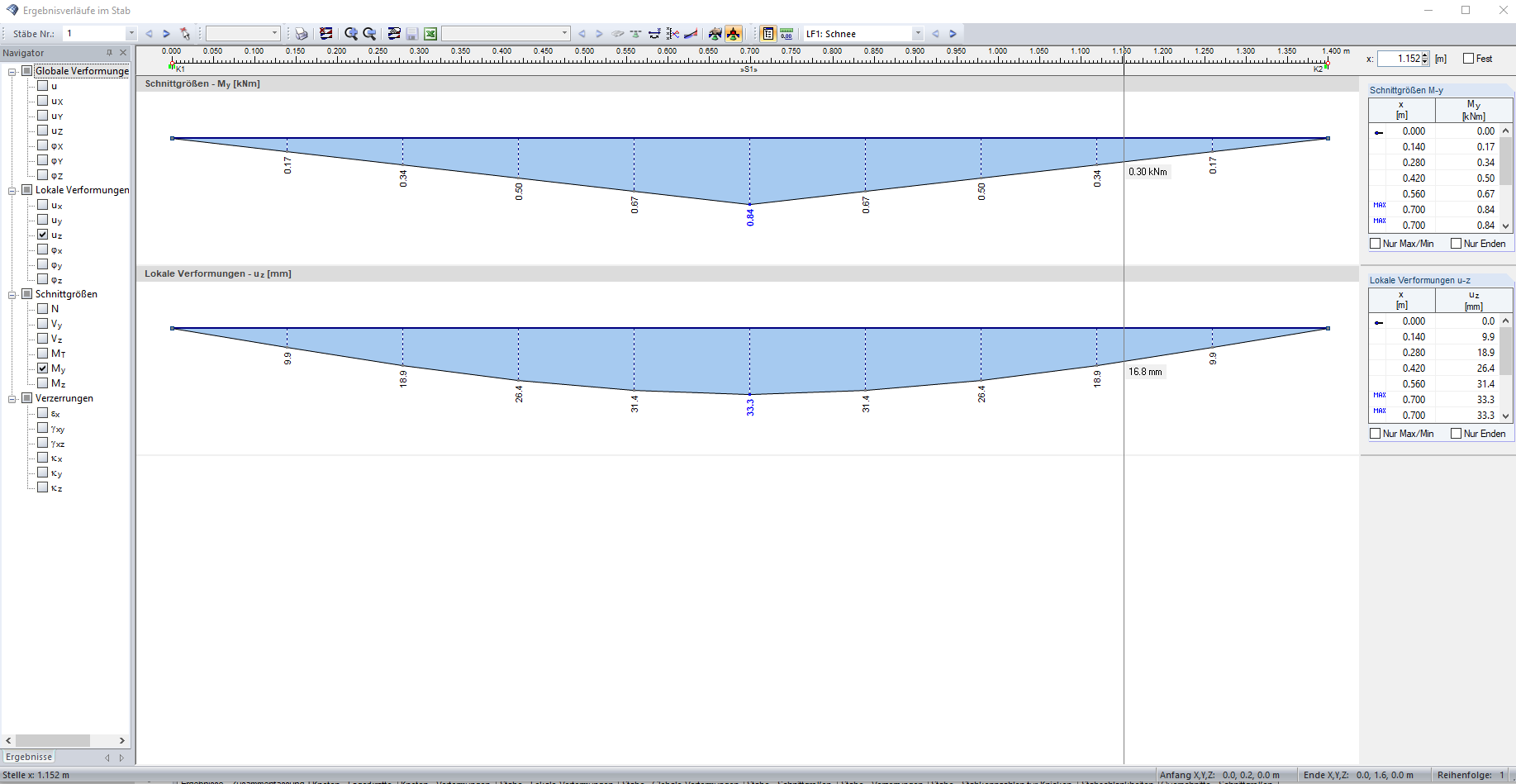The width and height of the screenshot is (1516, 784).
Task: Check the Fest checkbox
Action: pos(1468,59)
